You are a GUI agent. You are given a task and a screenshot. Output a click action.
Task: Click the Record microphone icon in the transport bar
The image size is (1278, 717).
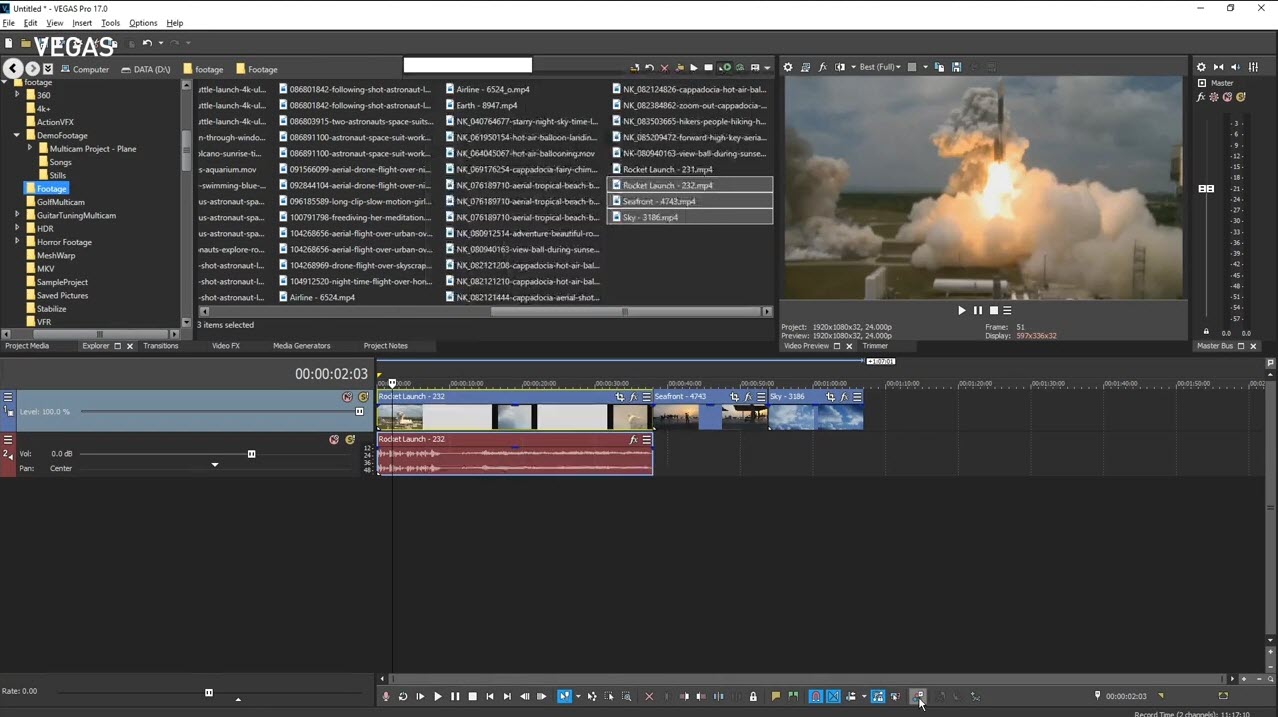pyautogui.click(x=386, y=696)
